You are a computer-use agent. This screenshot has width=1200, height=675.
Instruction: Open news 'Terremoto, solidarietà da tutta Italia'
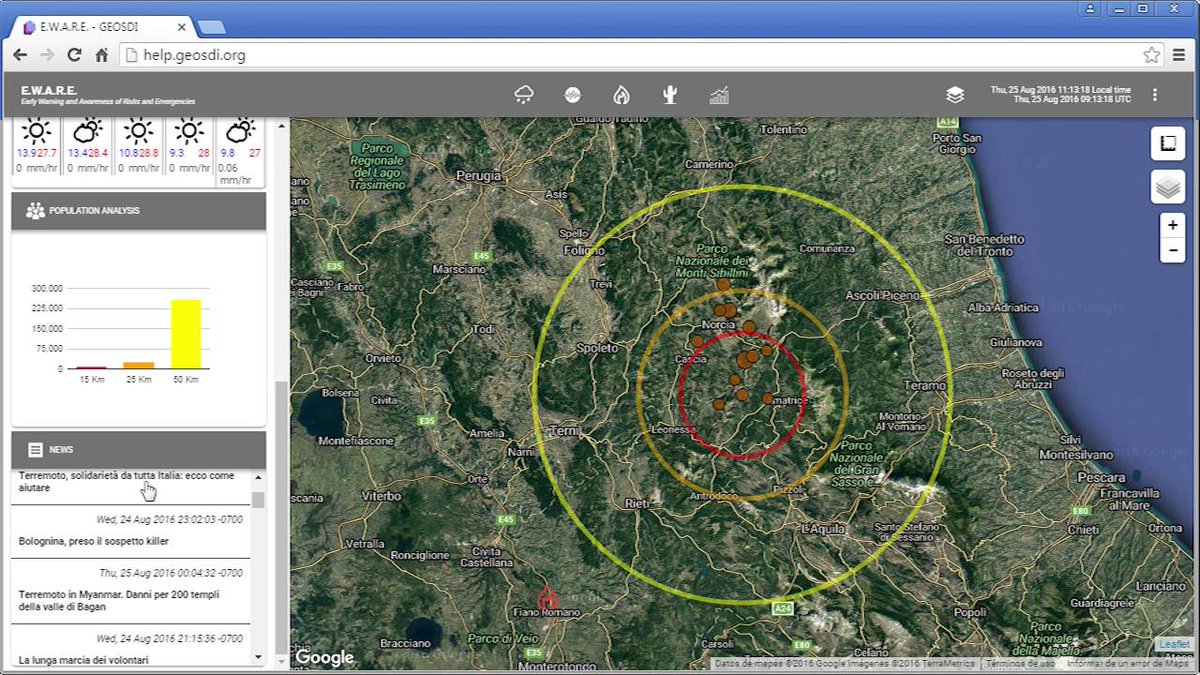pyautogui.click(x=126, y=482)
